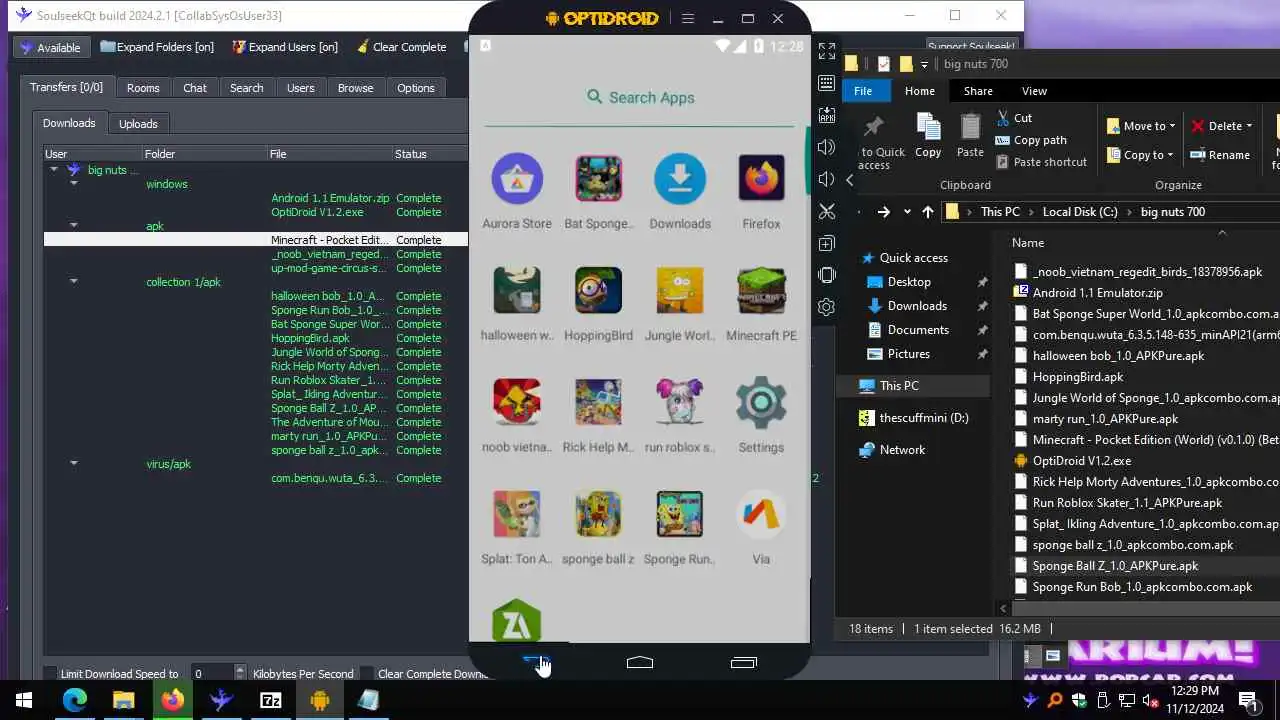Click OptiDroid keyboard sidebar icon
This screenshot has height=720, width=1280.
click(827, 83)
